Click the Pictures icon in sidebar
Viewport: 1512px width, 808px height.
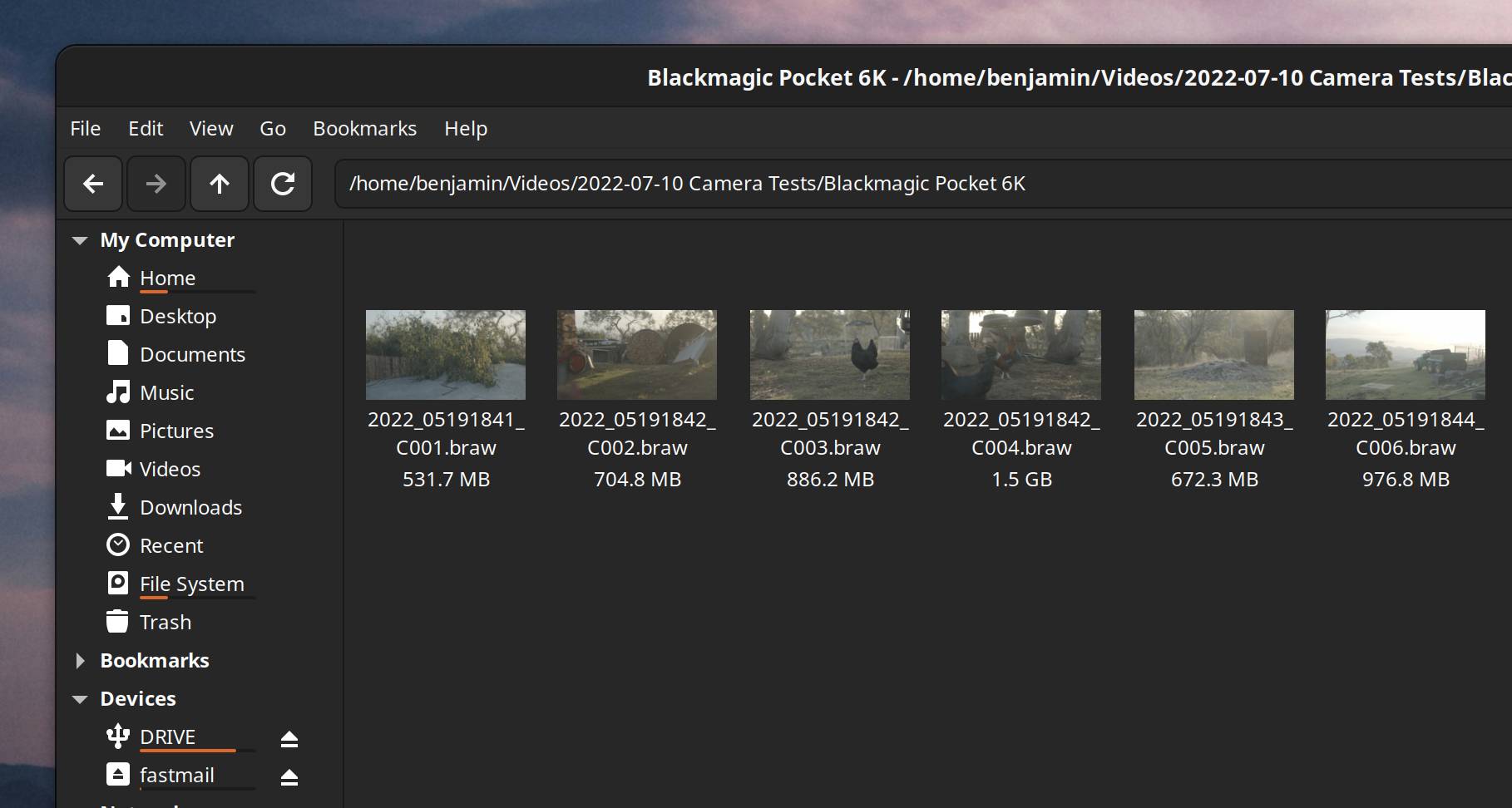(x=118, y=430)
